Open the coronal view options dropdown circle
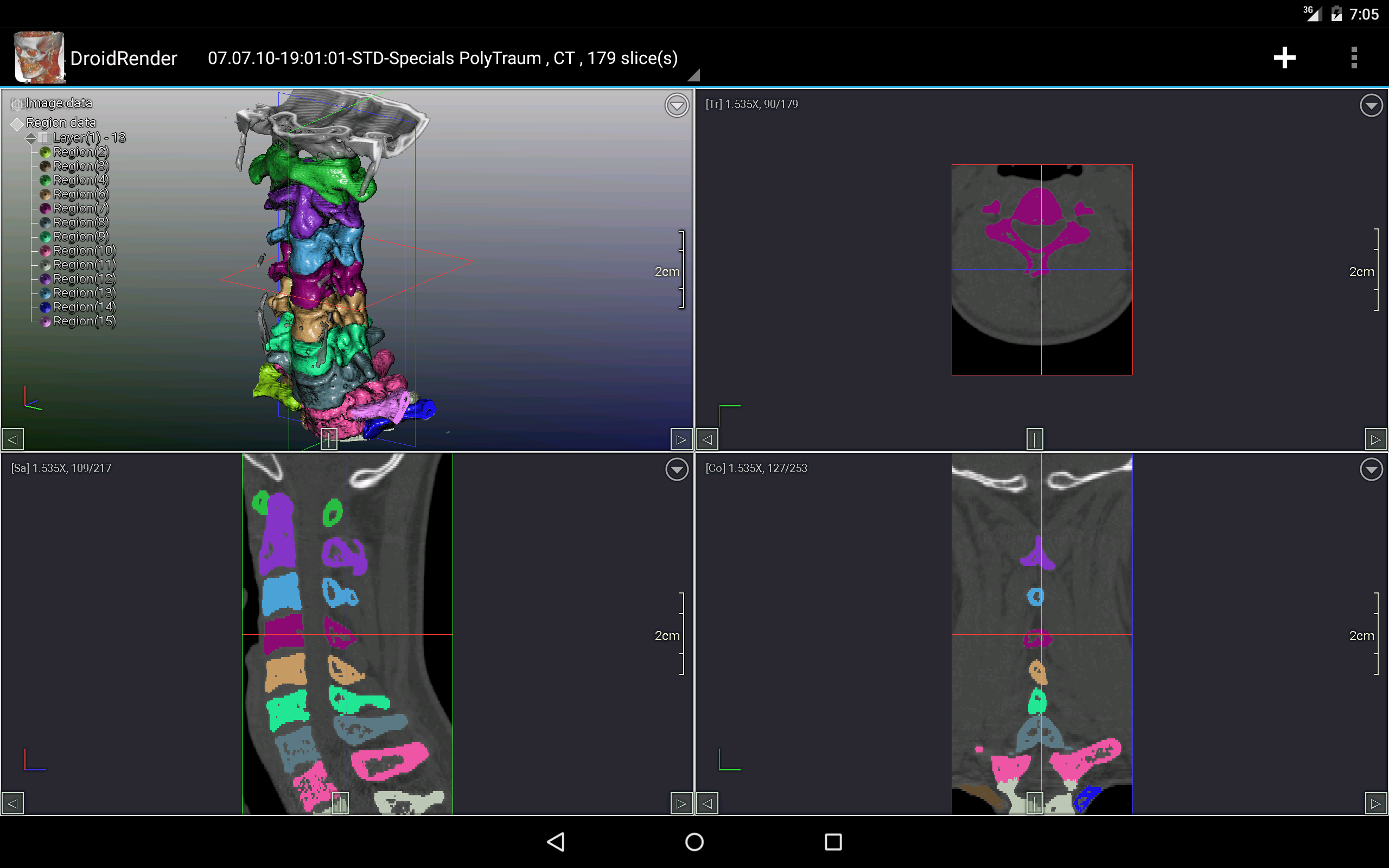Image resolution: width=1389 pixels, height=868 pixels. 1371,470
